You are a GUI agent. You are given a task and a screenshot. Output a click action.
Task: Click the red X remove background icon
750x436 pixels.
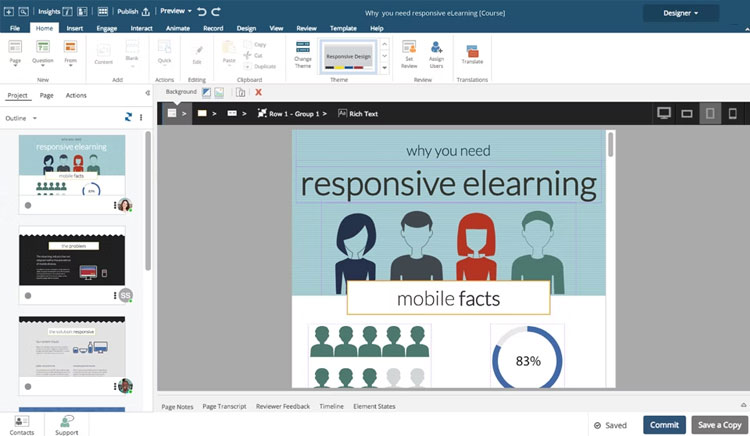[x=258, y=92]
